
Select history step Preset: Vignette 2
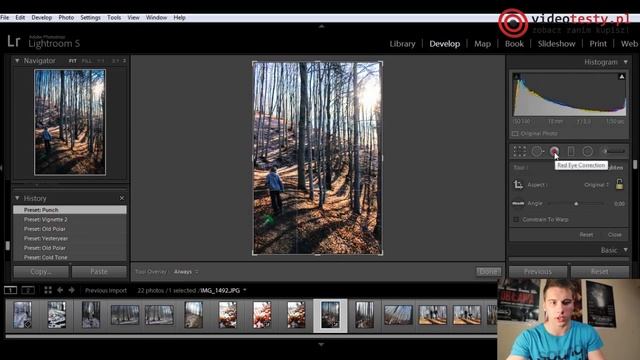coord(70,220)
